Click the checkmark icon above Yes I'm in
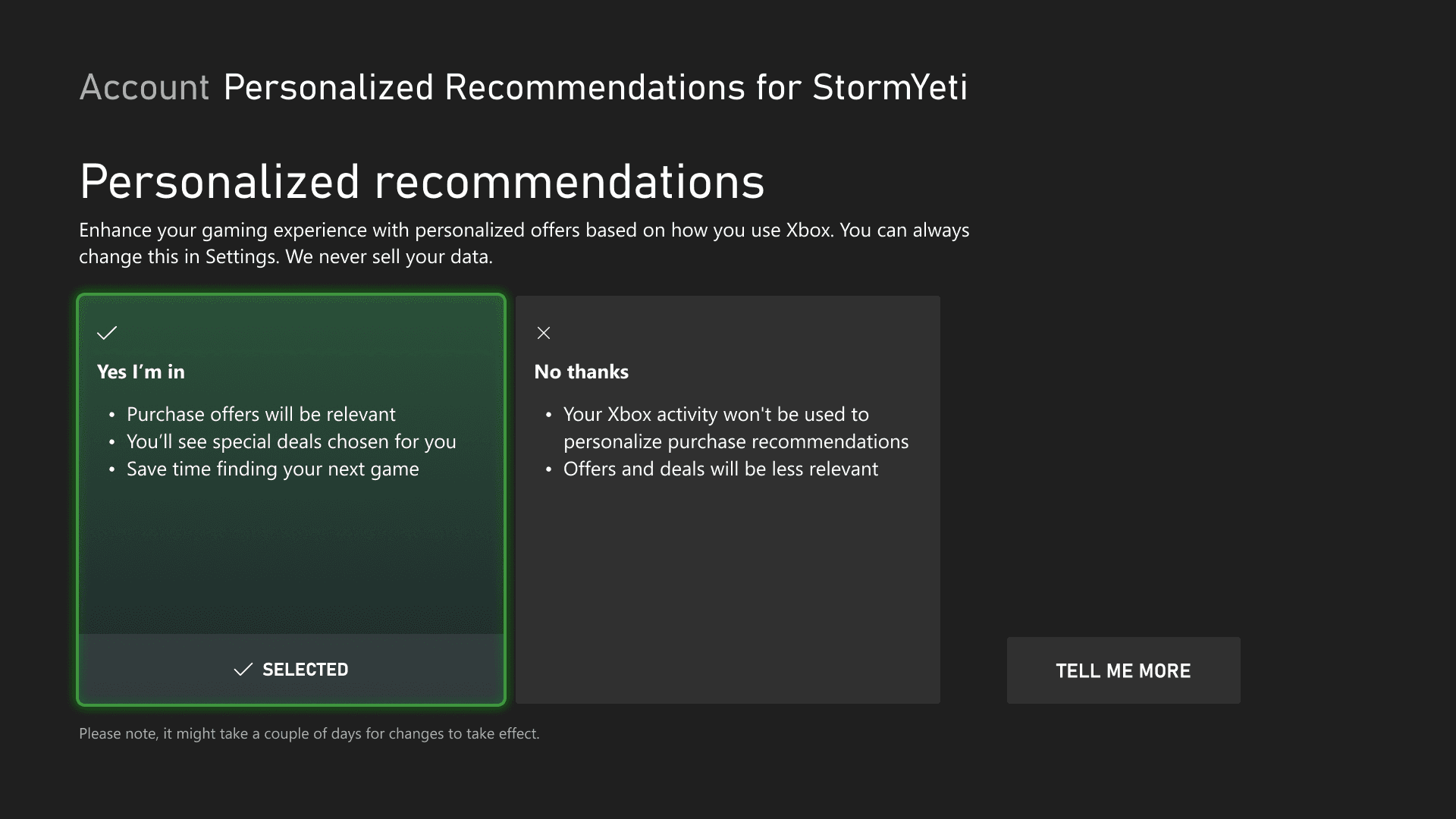 (x=107, y=333)
